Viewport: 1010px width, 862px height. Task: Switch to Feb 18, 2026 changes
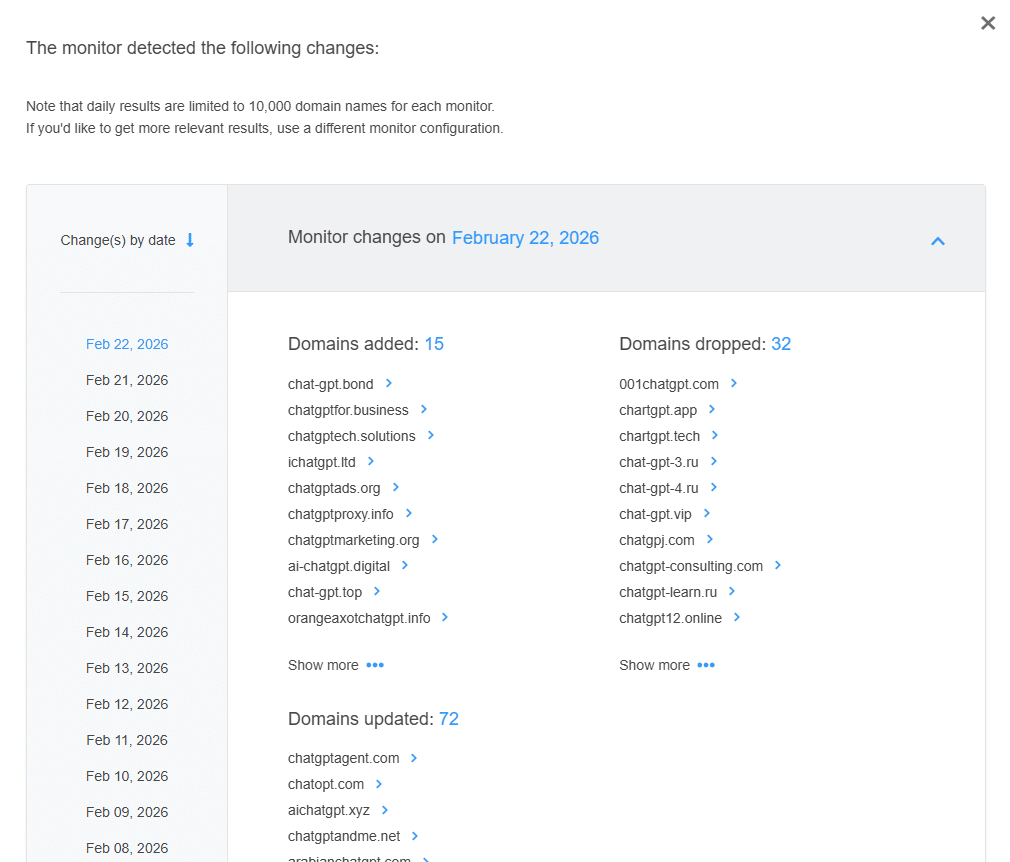point(127,488)
